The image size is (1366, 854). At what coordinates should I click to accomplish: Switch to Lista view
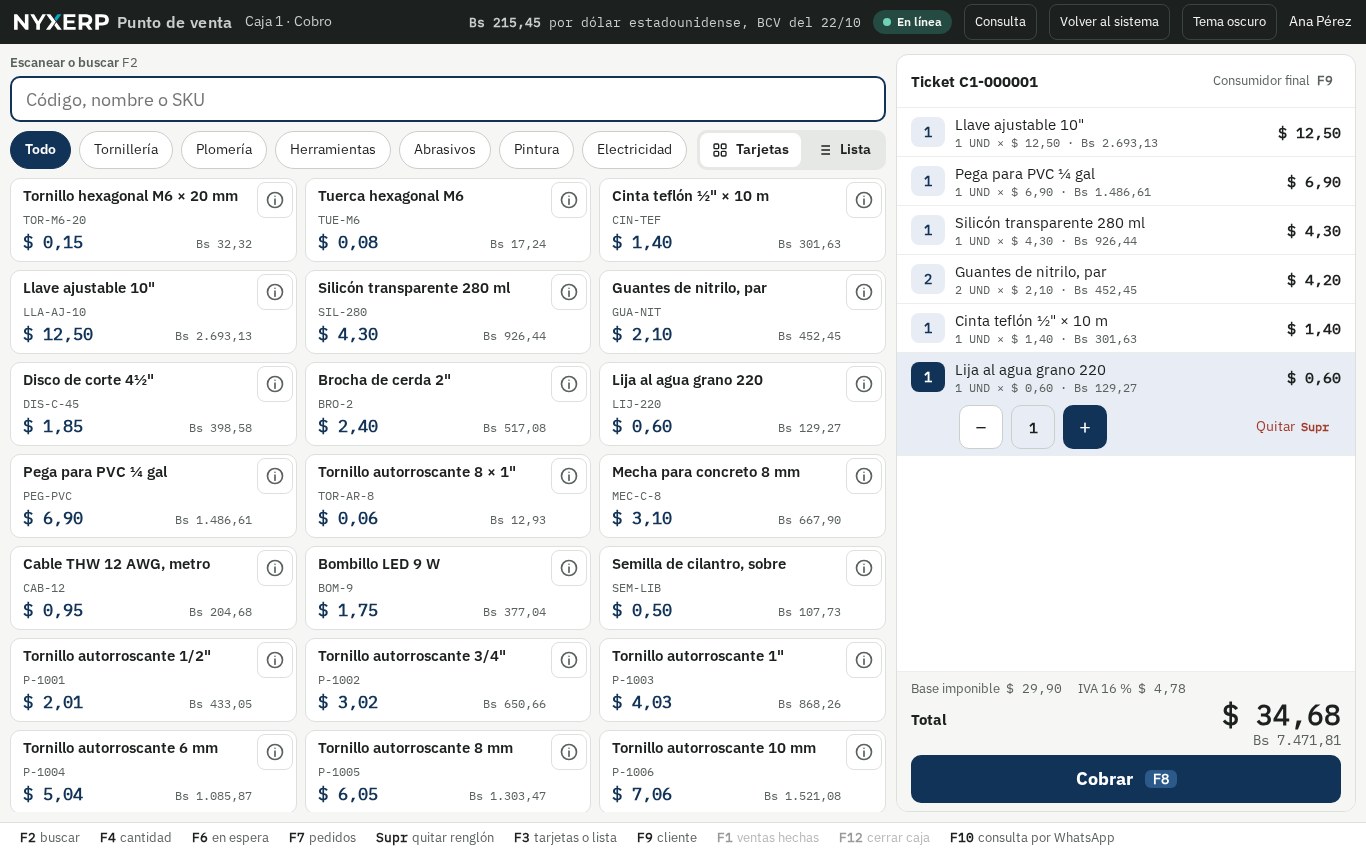844,150
